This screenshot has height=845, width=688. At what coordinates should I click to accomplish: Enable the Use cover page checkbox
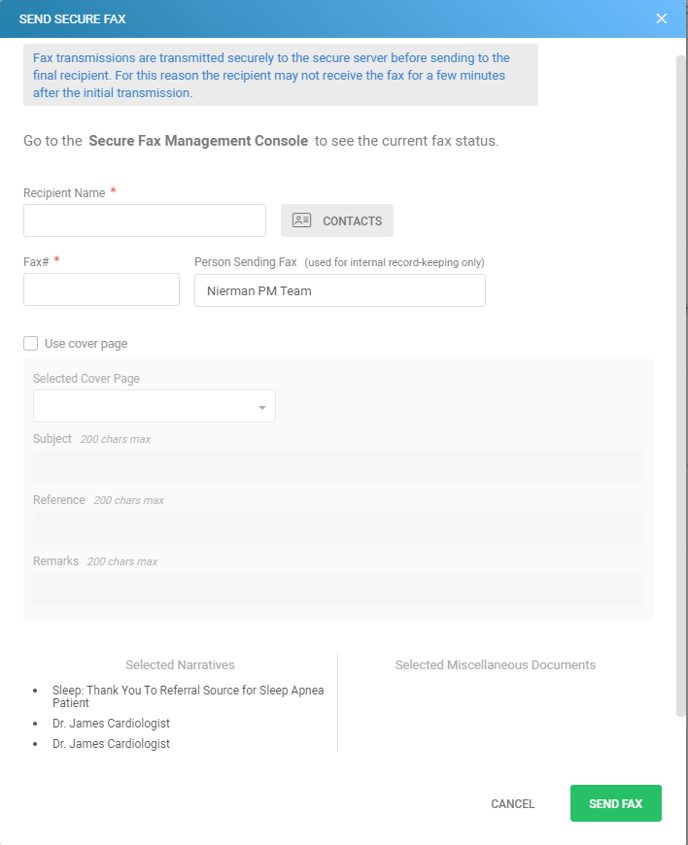click(x=31, y=344)
